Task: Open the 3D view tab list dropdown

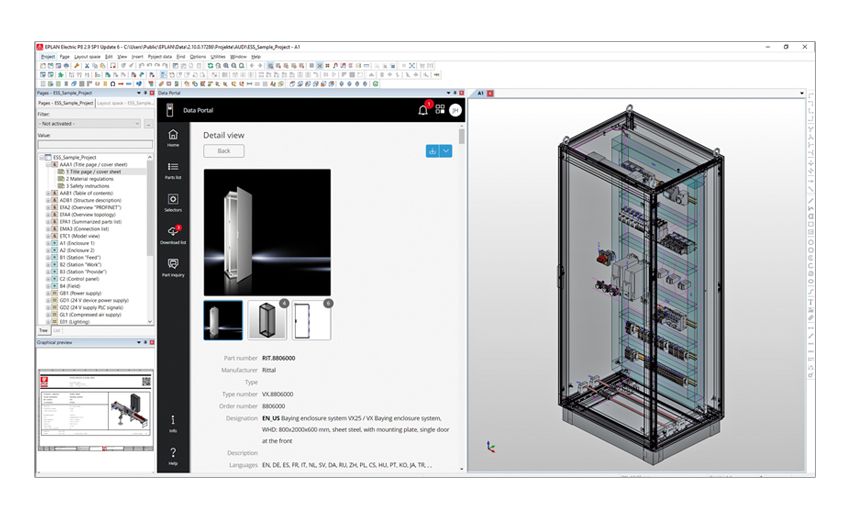Action: 802,93
